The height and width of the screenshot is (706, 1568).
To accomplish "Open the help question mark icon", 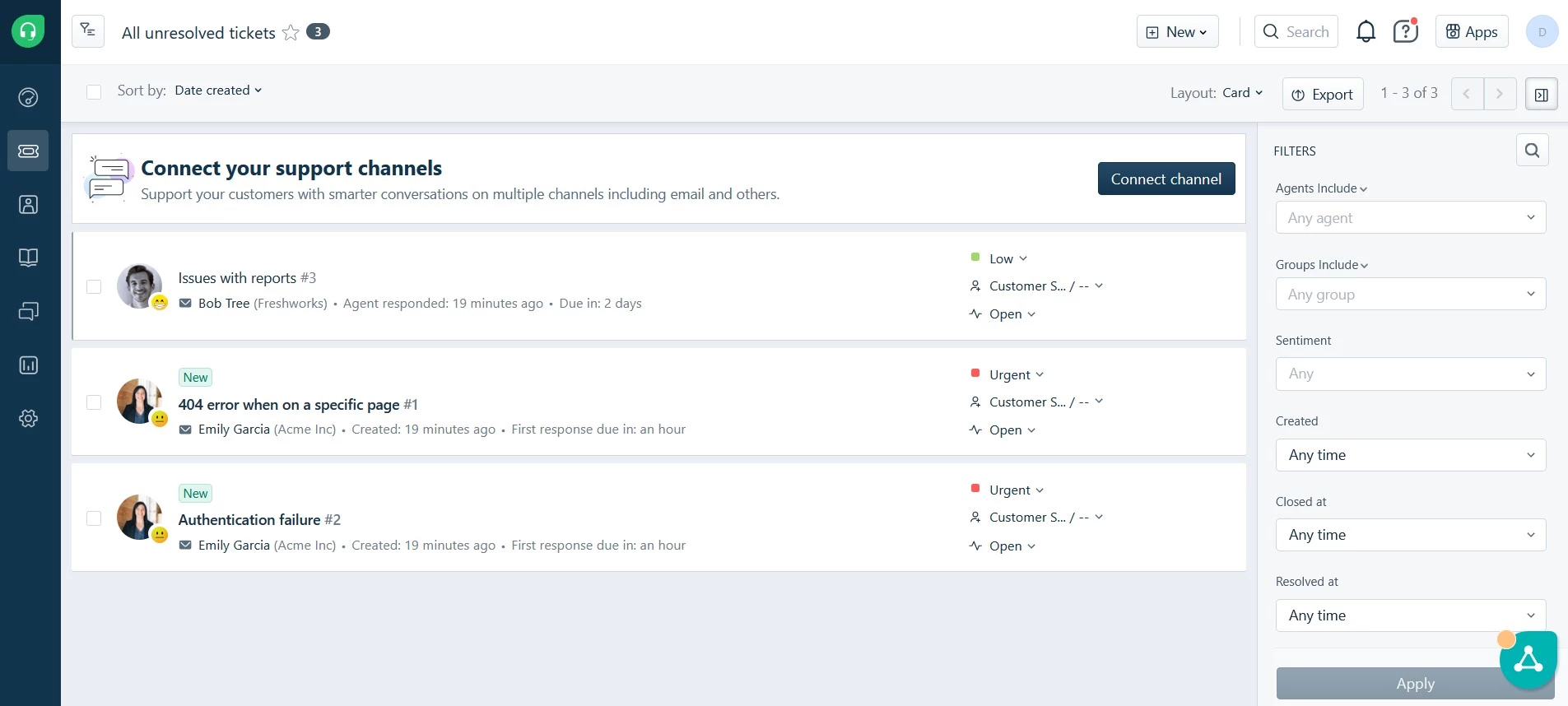I will (1405, 31).
